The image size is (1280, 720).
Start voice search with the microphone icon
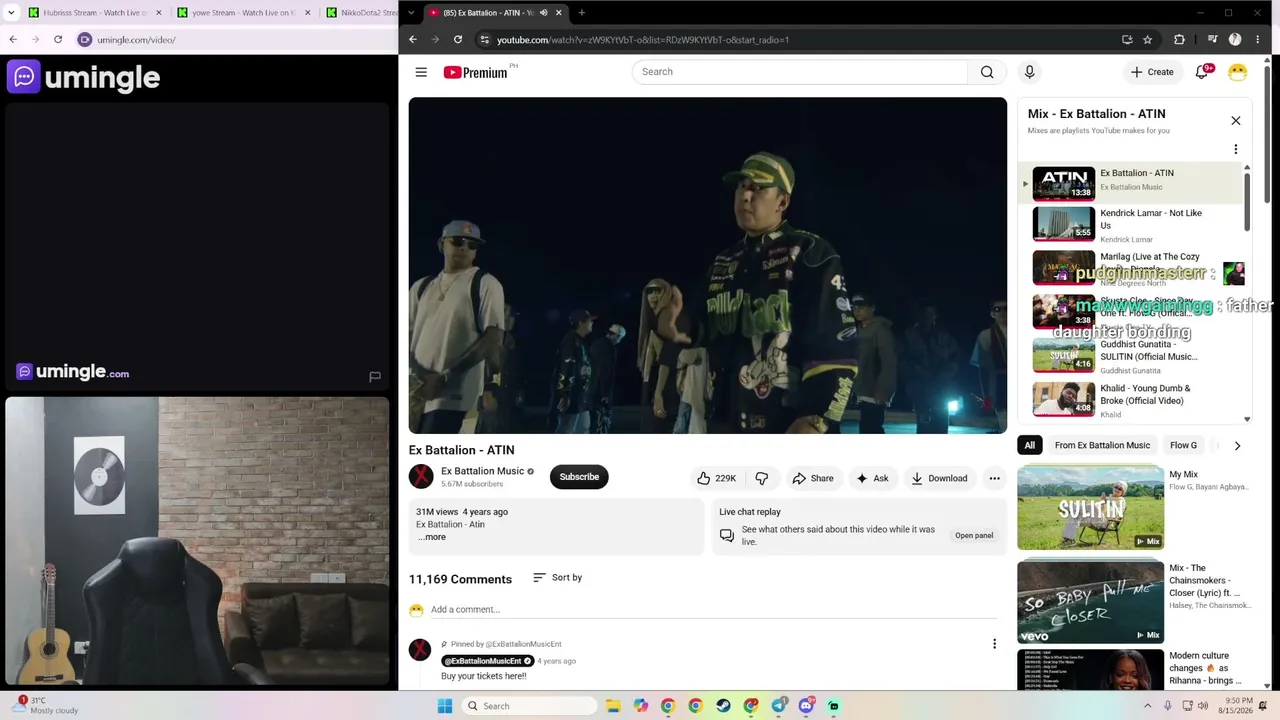coord(1029,72)
